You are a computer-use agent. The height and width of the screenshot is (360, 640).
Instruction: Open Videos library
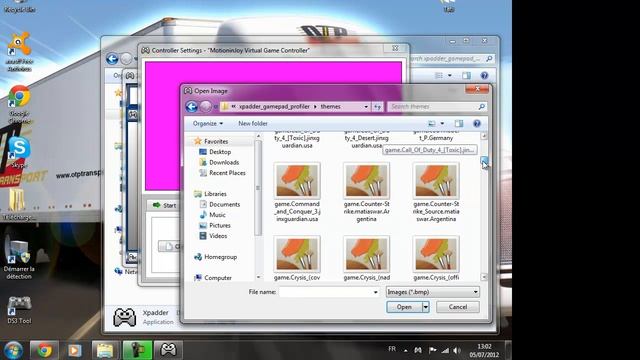tap(218, 236)
